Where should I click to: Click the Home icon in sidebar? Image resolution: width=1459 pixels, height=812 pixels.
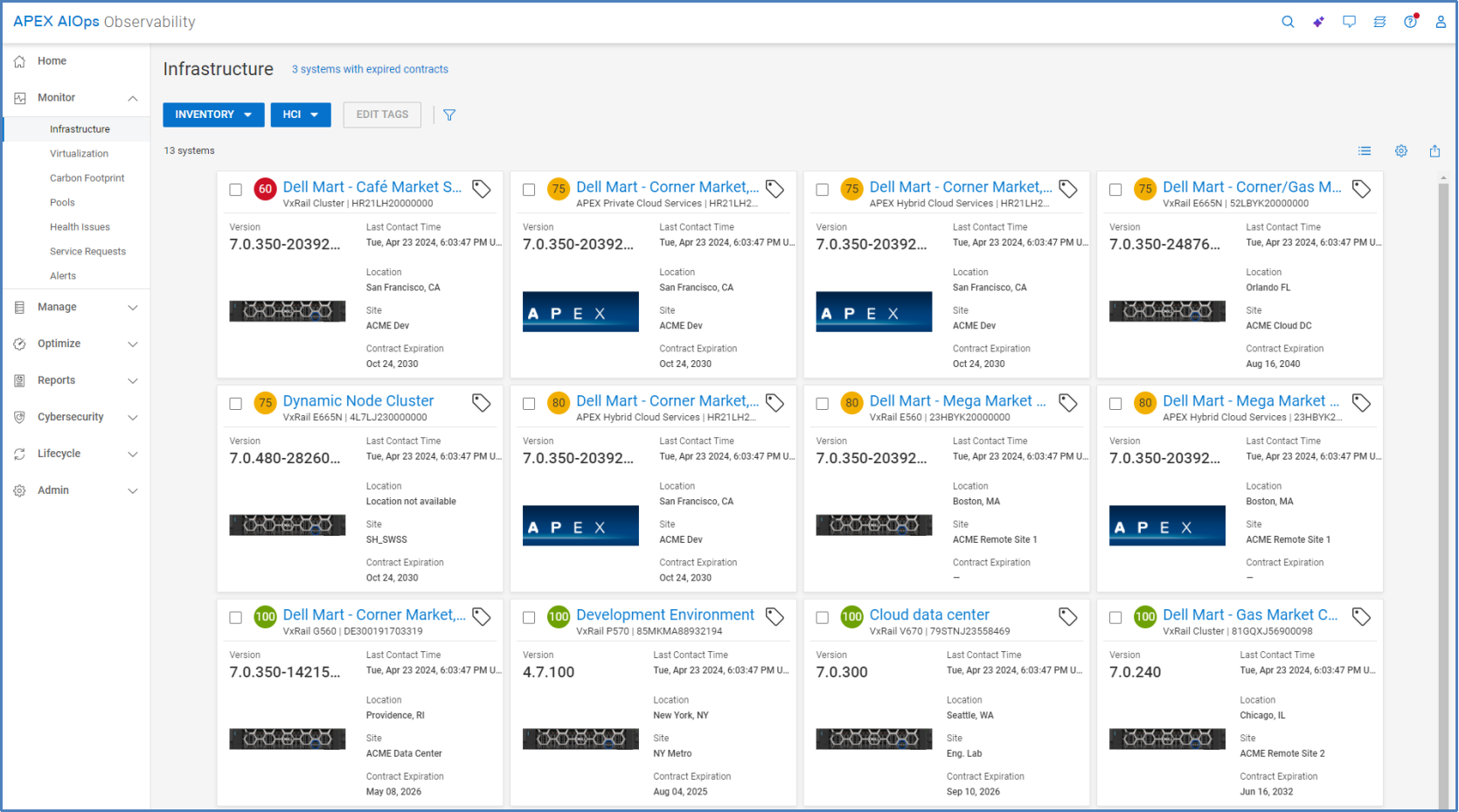point(19,61)
